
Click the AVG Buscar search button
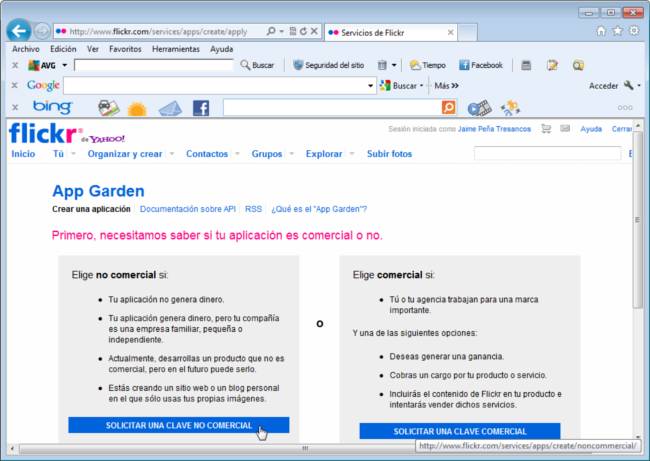(x=257, y=65)
